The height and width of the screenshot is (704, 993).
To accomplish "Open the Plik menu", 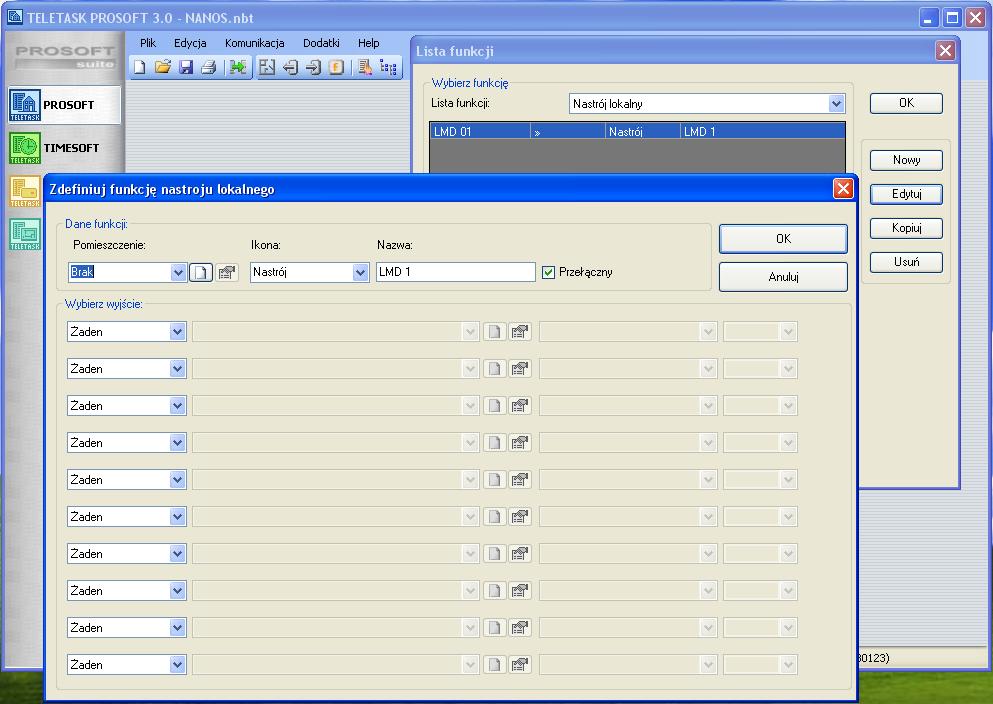I will 148,43.
